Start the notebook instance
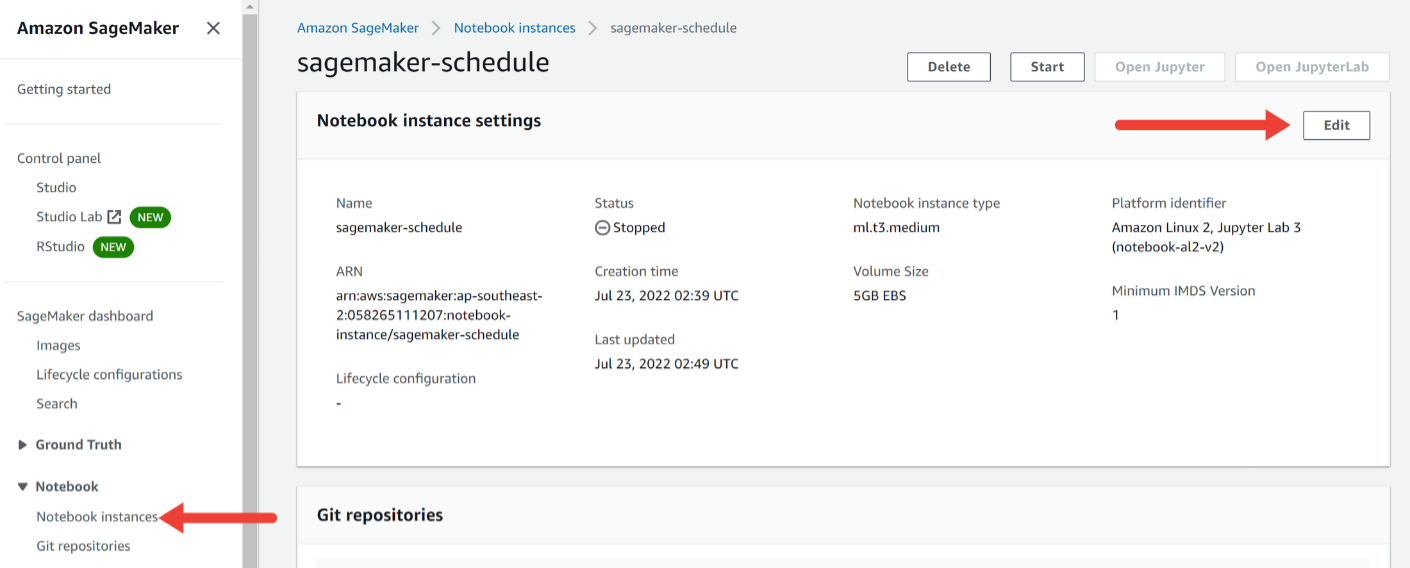The height and width of the screenshot is (568, 1410). (x=1047, y=67)
